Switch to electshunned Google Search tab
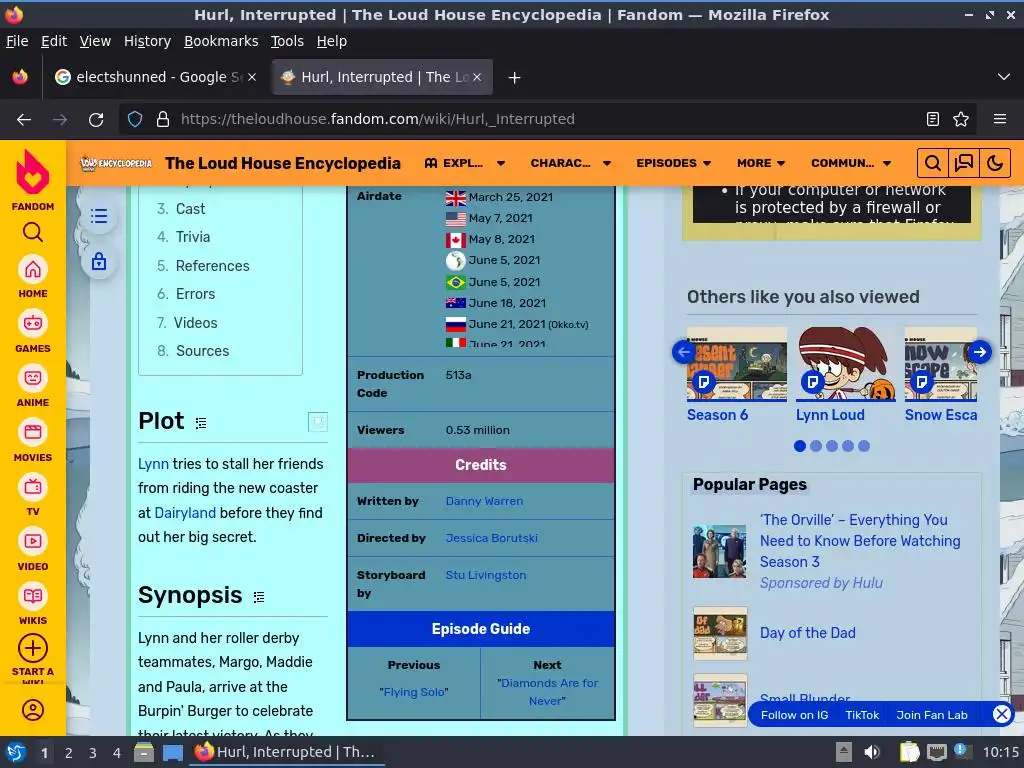The height and width of the screenshot is (768, 1024). (155, 77)
